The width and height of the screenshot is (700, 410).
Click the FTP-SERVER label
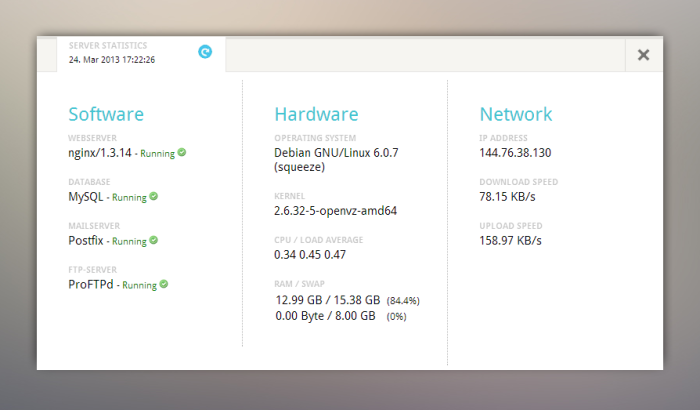click(92, 270)
